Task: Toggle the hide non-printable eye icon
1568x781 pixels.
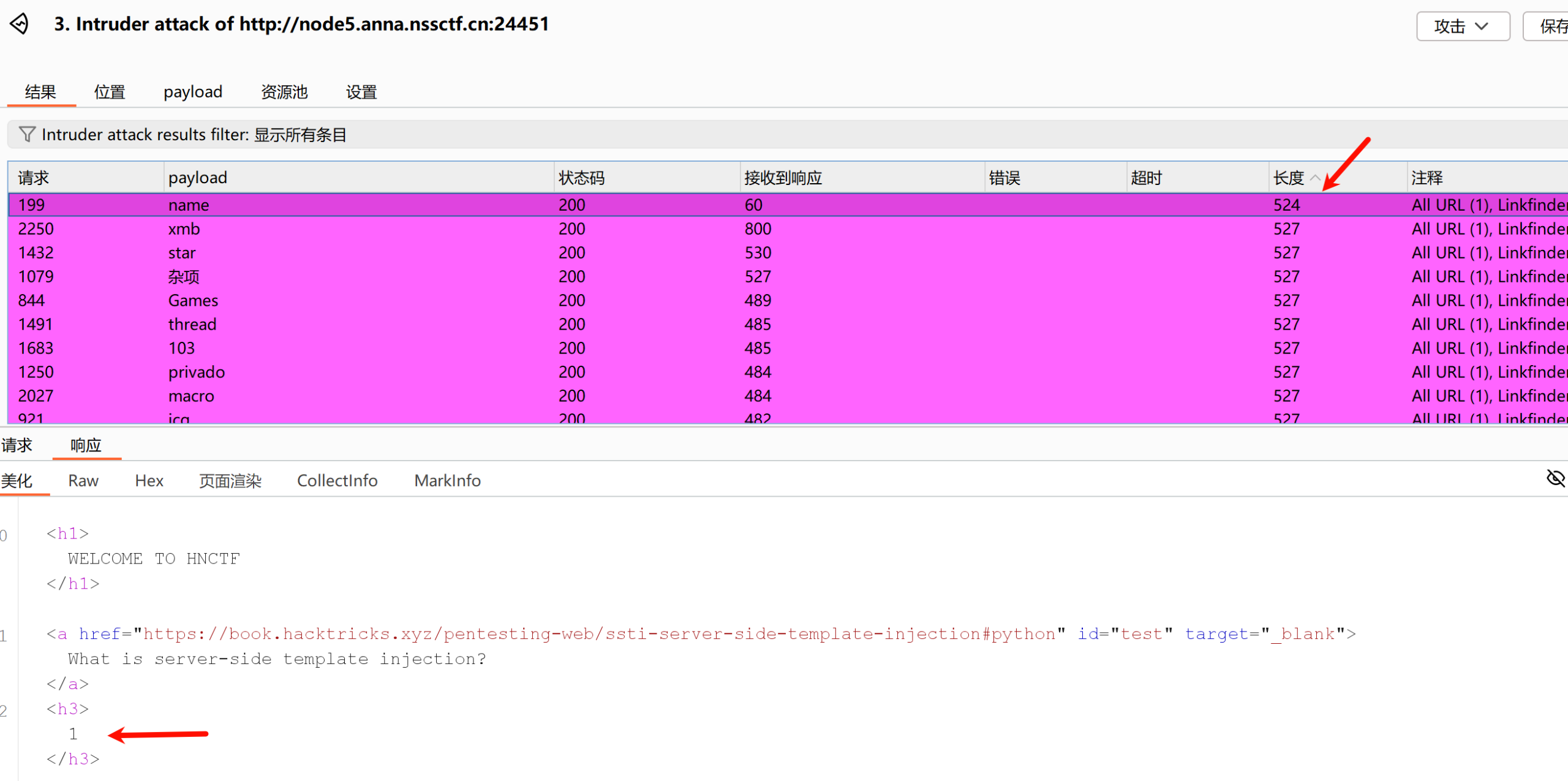Action: point(1555,478)
